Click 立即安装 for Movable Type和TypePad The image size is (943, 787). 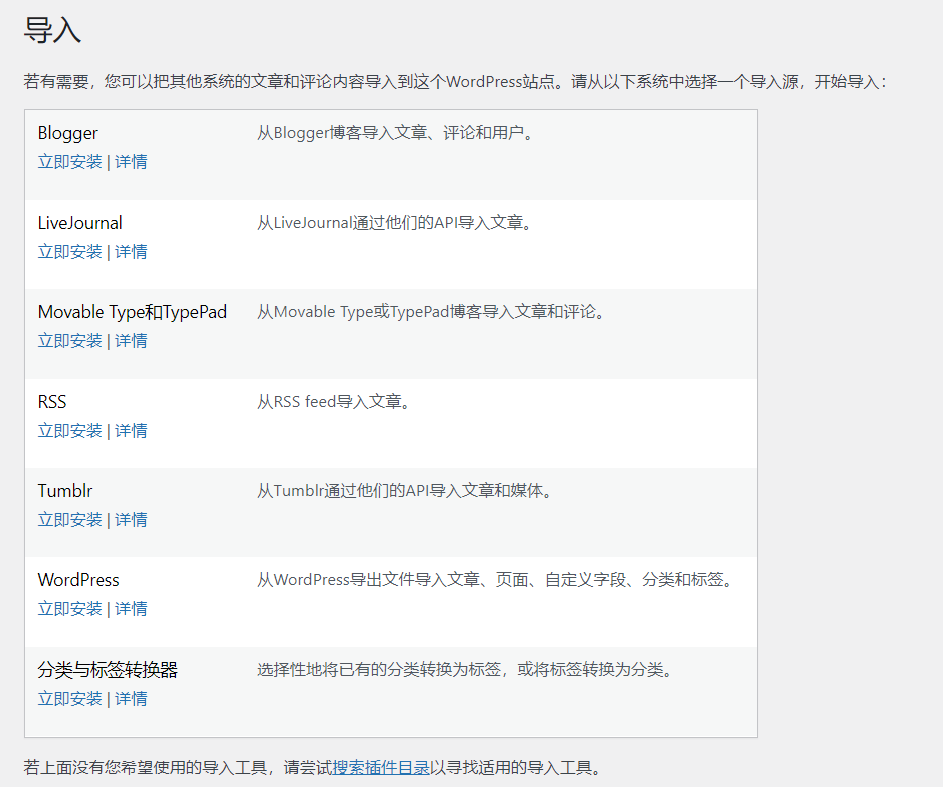point(70,341)
